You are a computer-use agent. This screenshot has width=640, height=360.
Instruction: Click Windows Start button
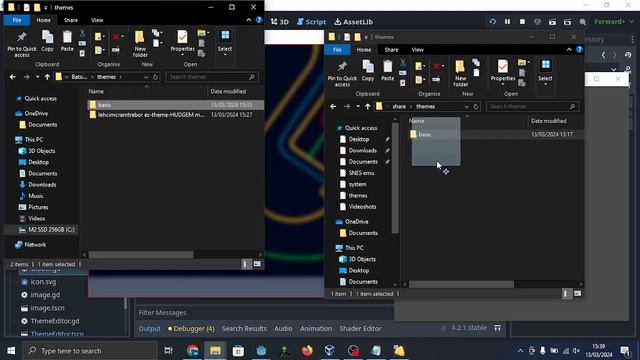(x=11, y=351)
